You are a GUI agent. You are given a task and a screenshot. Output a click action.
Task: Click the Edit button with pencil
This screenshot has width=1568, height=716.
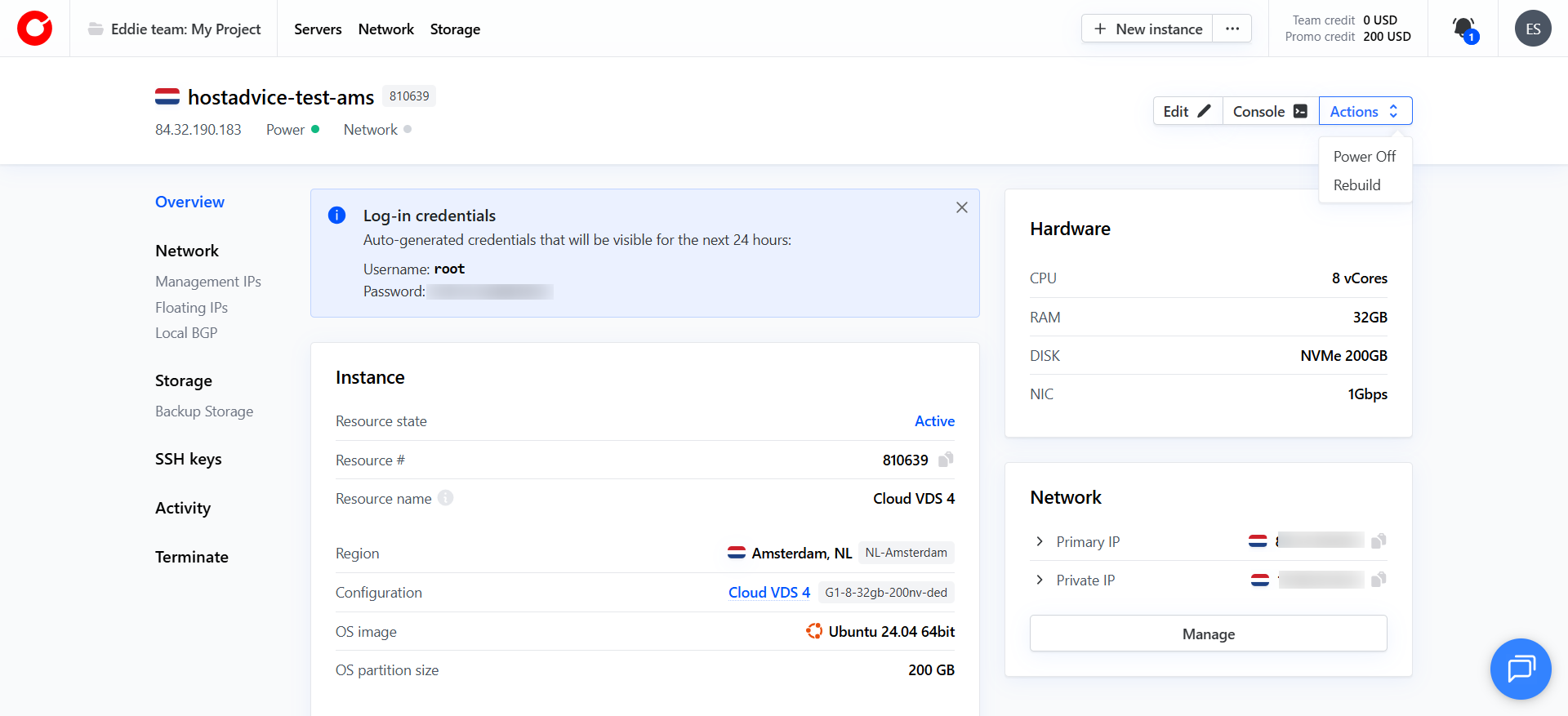click(x=1187, y=111)
